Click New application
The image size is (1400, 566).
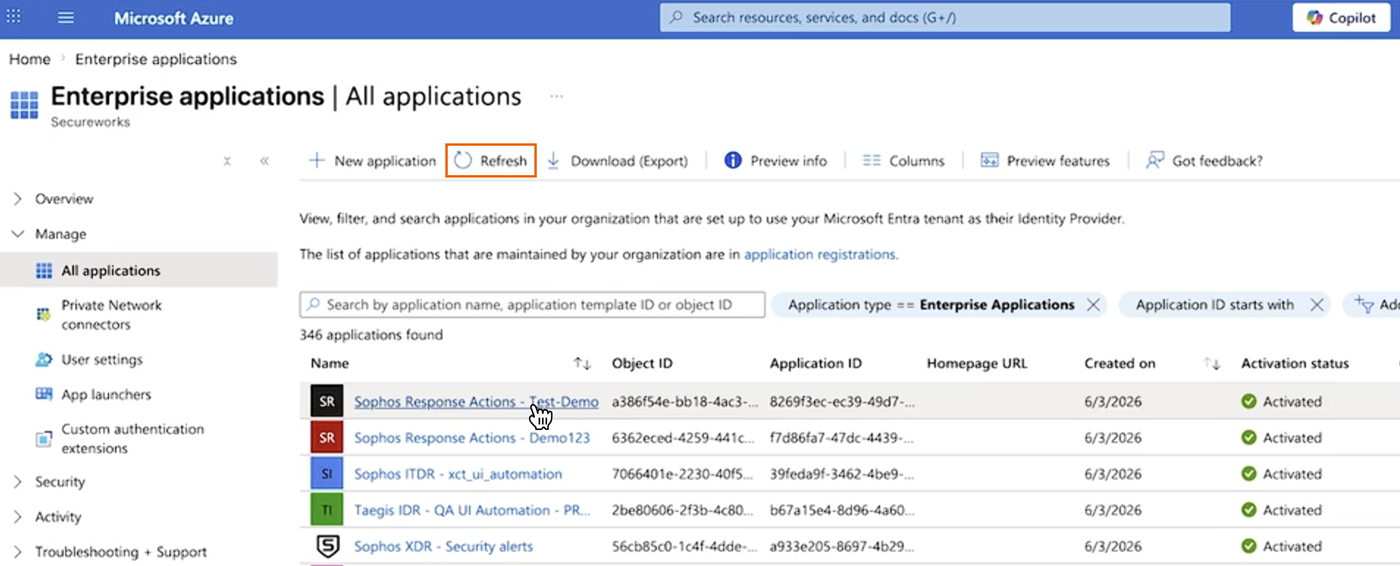[372, 161]
